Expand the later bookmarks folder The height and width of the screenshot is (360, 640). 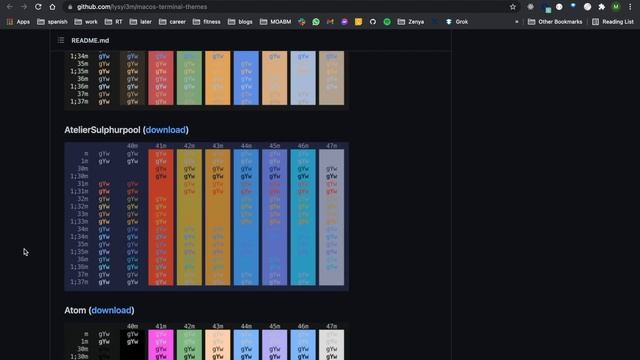(140, 22)
